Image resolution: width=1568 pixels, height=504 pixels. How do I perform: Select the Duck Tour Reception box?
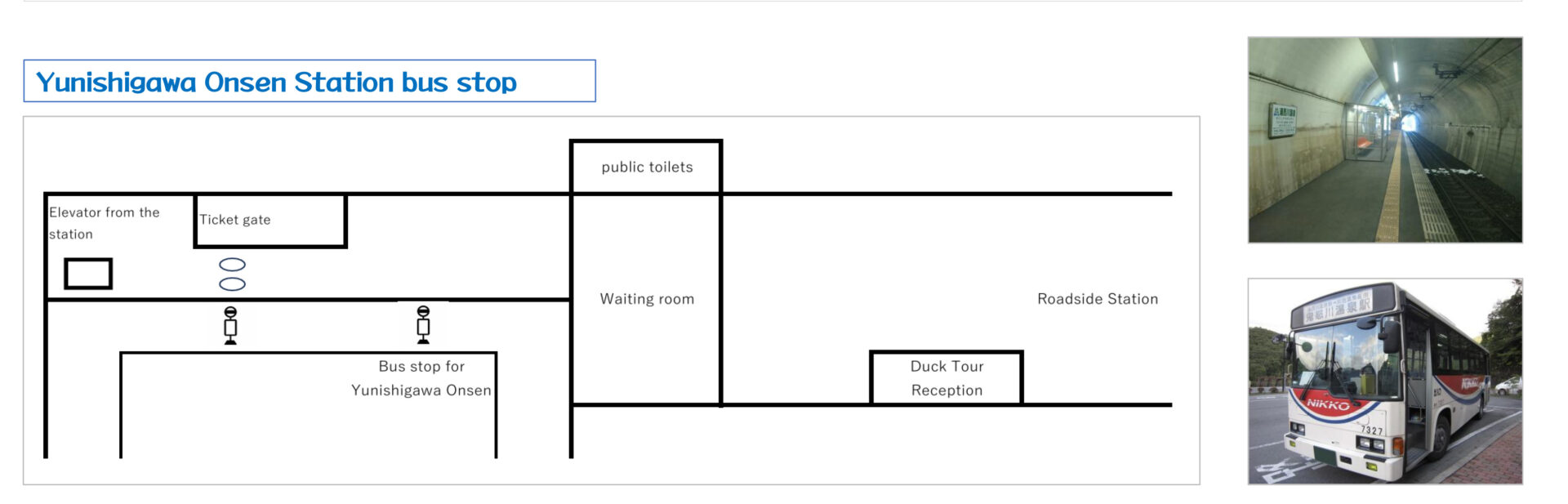[947, 378]
